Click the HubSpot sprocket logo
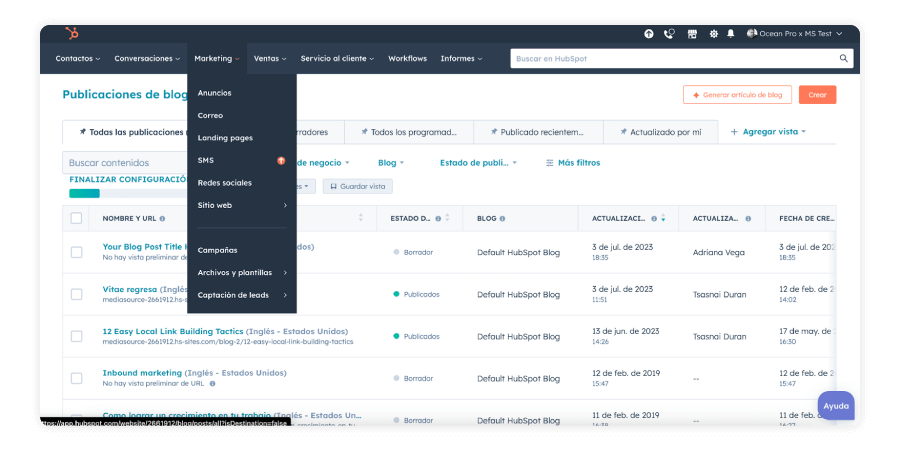Viewport: 900px width, 451px height. pyautogui.click(x=72, y=33)
